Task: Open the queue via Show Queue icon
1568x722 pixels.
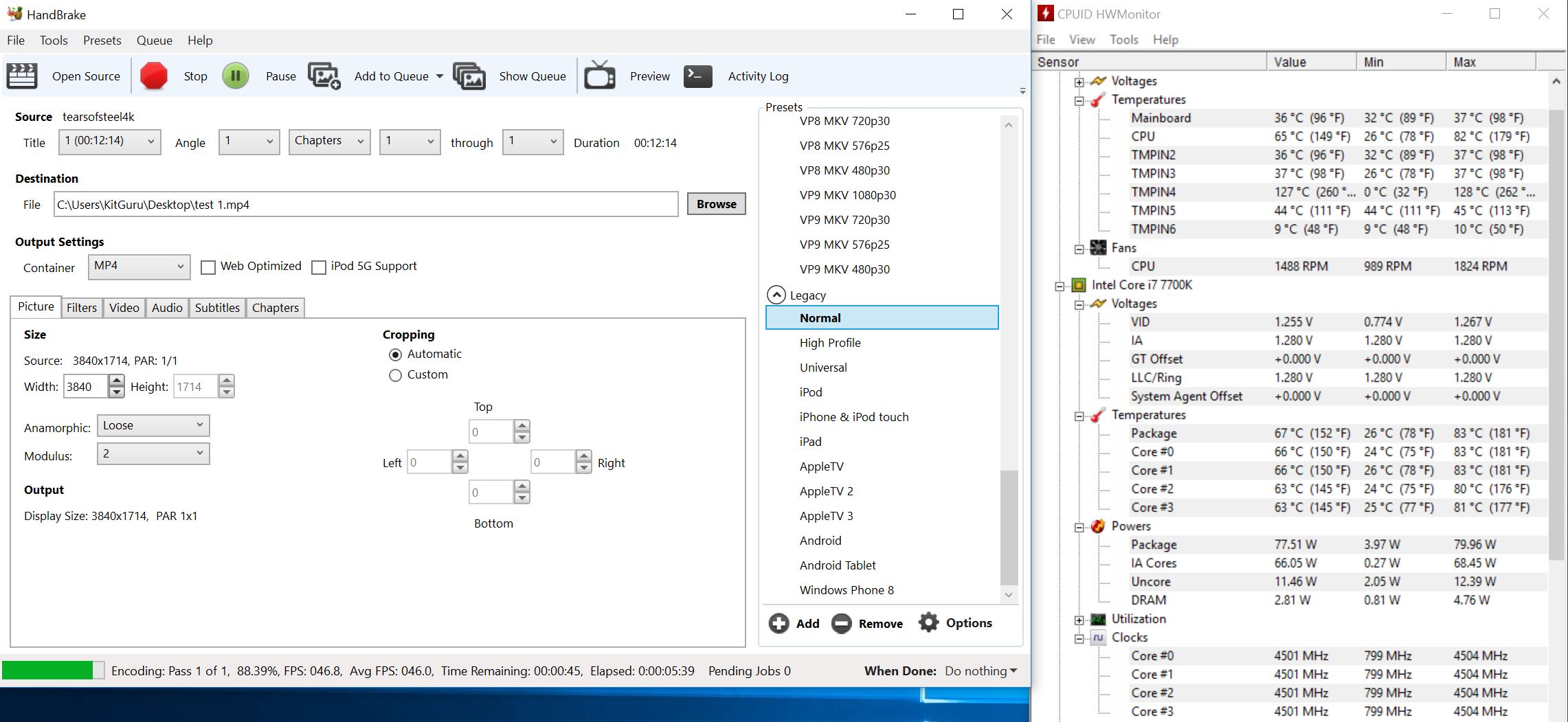Action: click(x=469, y=76)
